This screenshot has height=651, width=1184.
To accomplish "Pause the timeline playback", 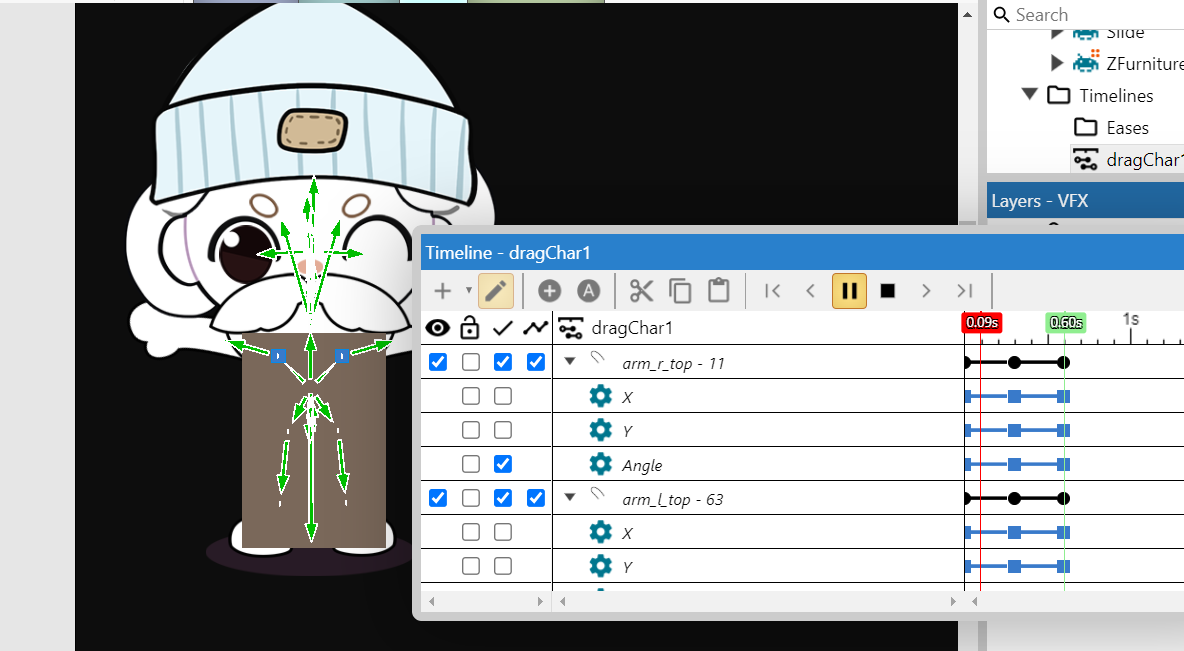I will click(849, 291).
